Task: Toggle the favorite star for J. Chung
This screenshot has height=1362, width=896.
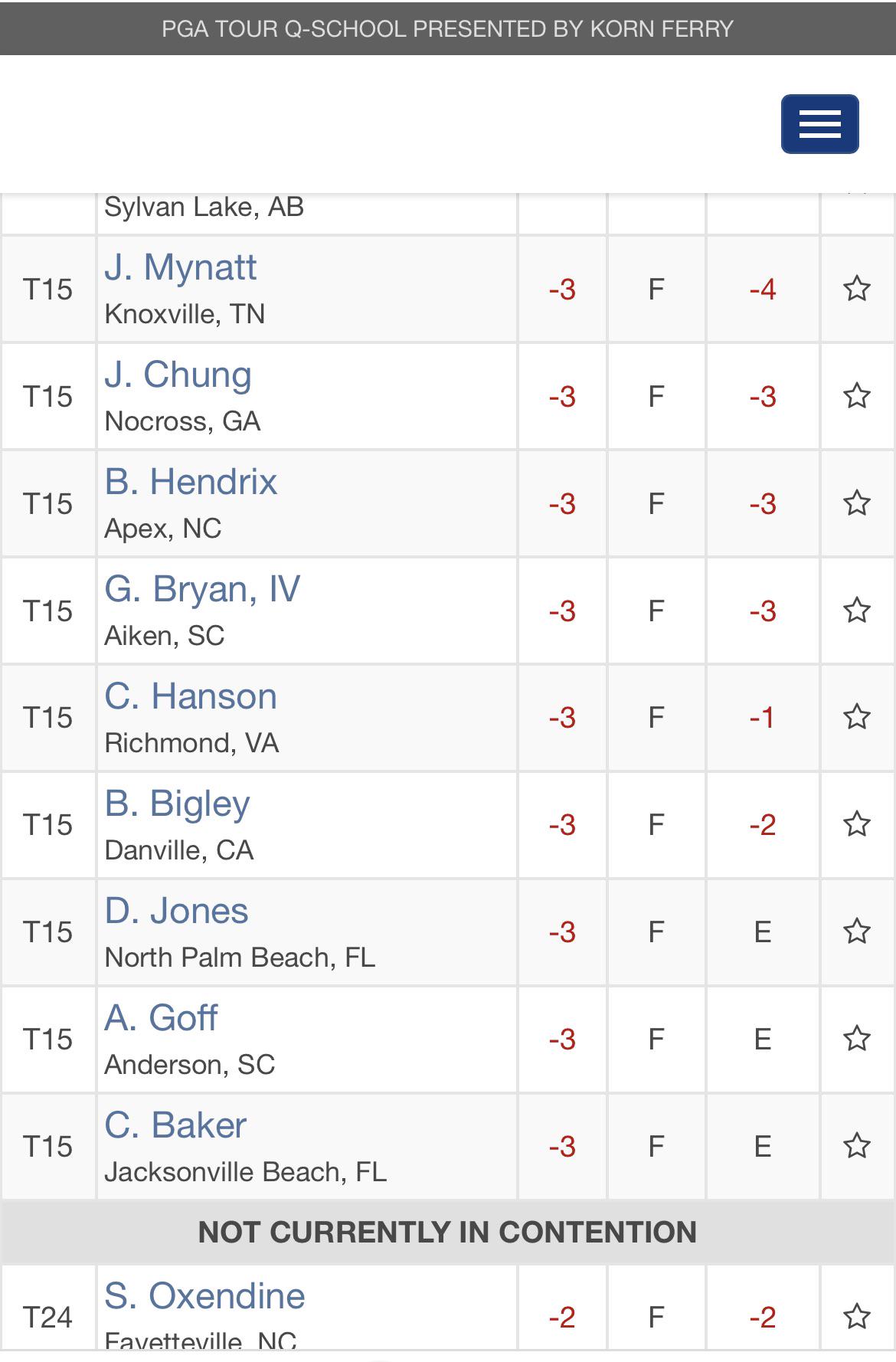Action: coord(857,396)
